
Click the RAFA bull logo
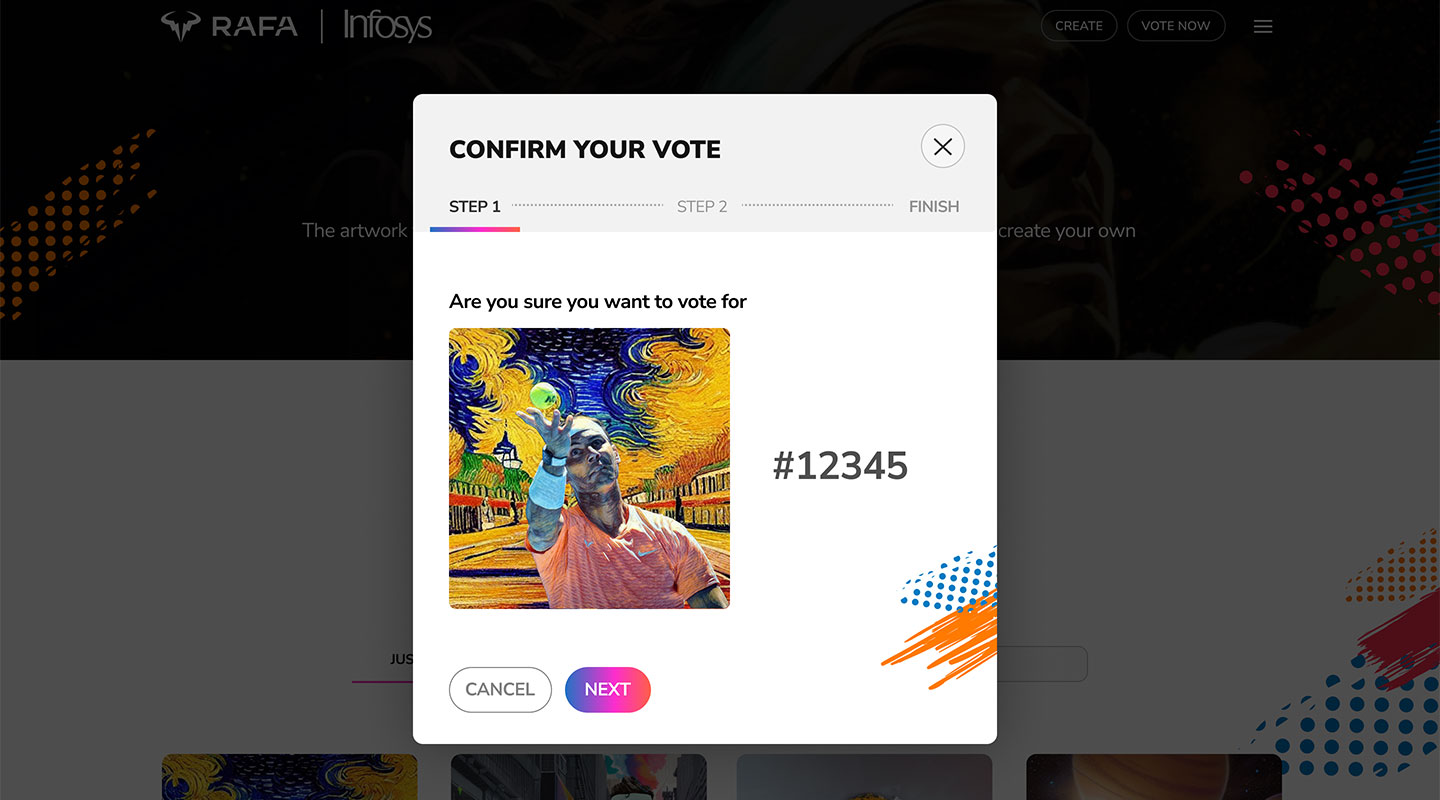click(x=229, y=26)
